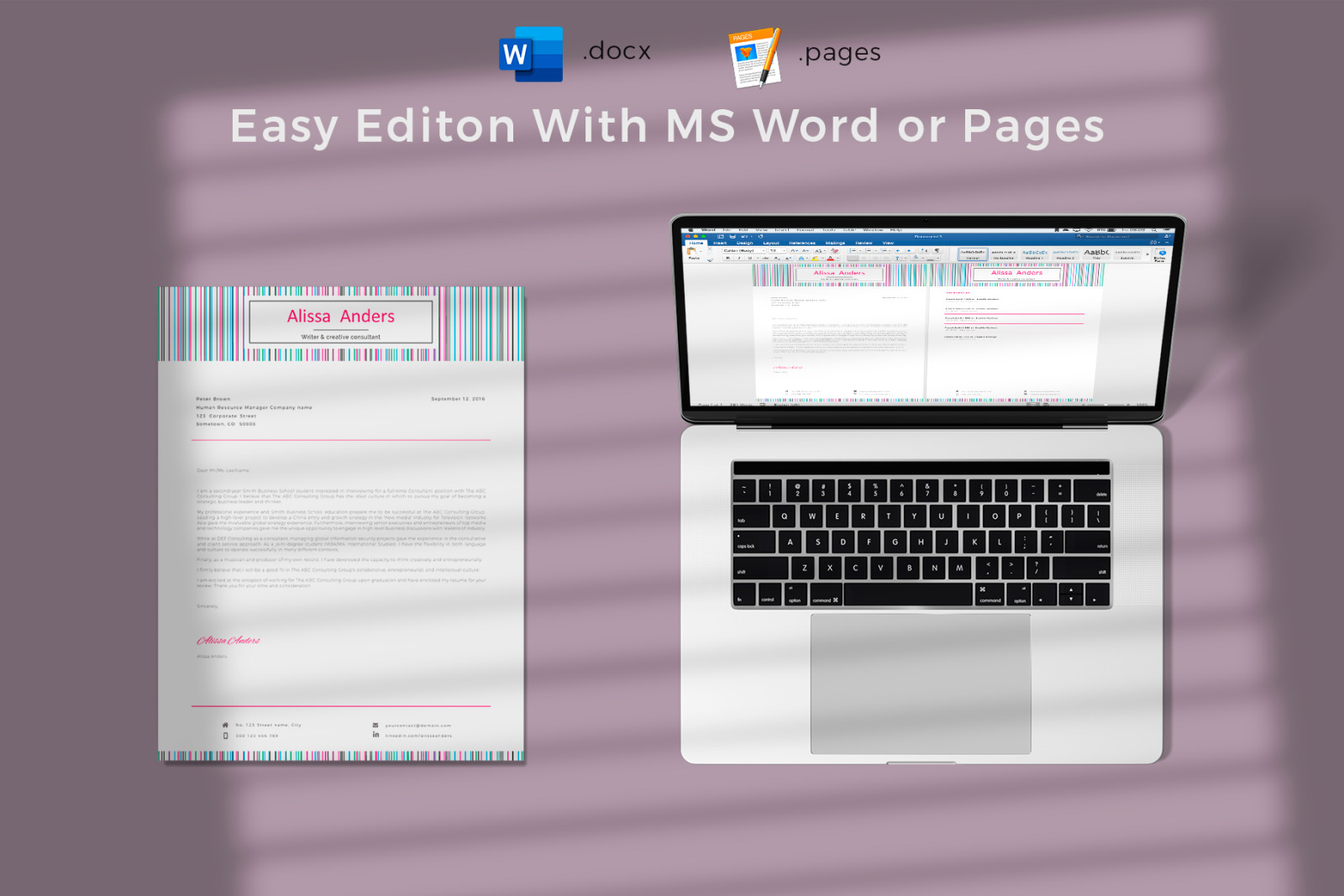
Task: Apply the Heading 2 style
Action: 1065,254
